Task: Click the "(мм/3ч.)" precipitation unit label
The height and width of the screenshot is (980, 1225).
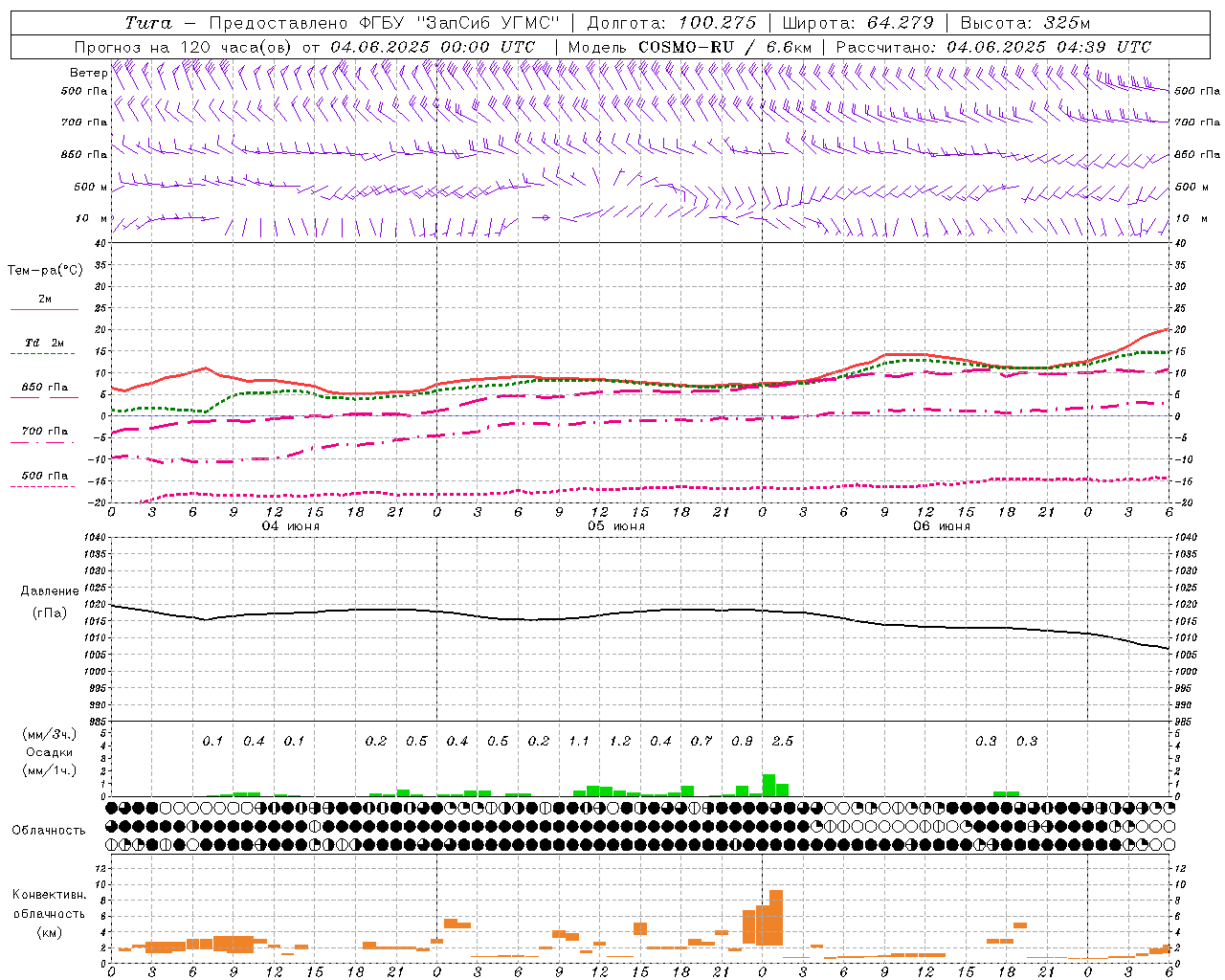Action: [50, 734]
